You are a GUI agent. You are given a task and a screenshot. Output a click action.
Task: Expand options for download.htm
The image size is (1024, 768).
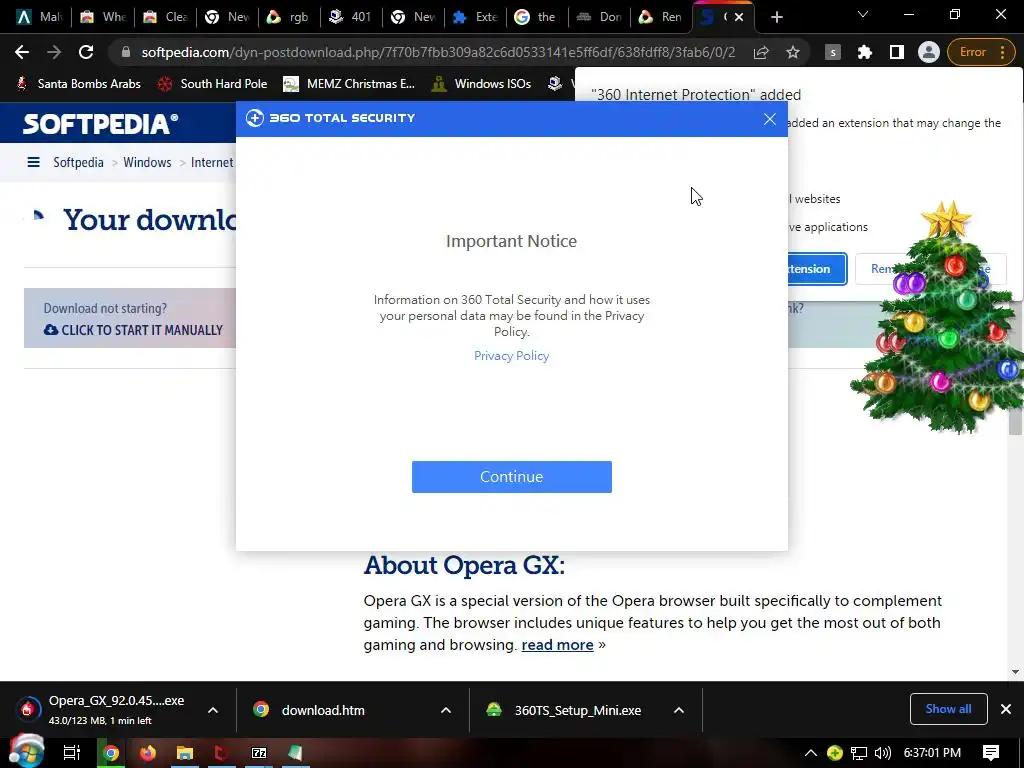[x=446, y=710]
